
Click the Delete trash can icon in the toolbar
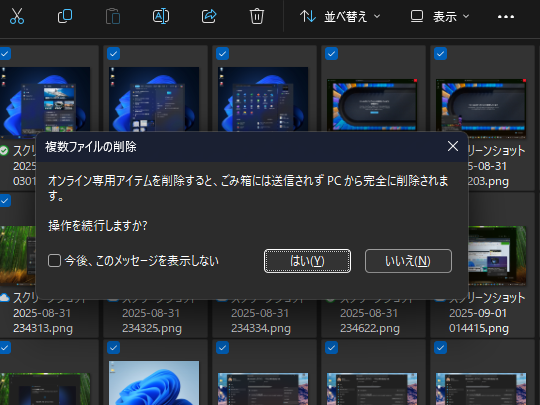pos(257,17)
